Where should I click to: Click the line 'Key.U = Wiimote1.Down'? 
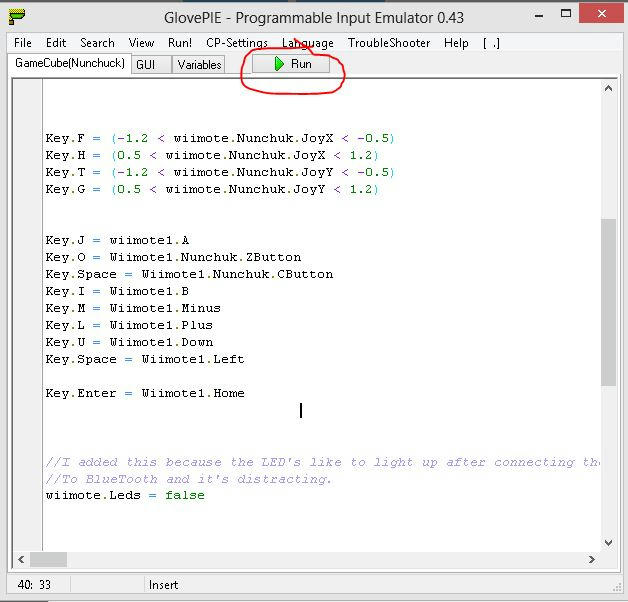129,342
